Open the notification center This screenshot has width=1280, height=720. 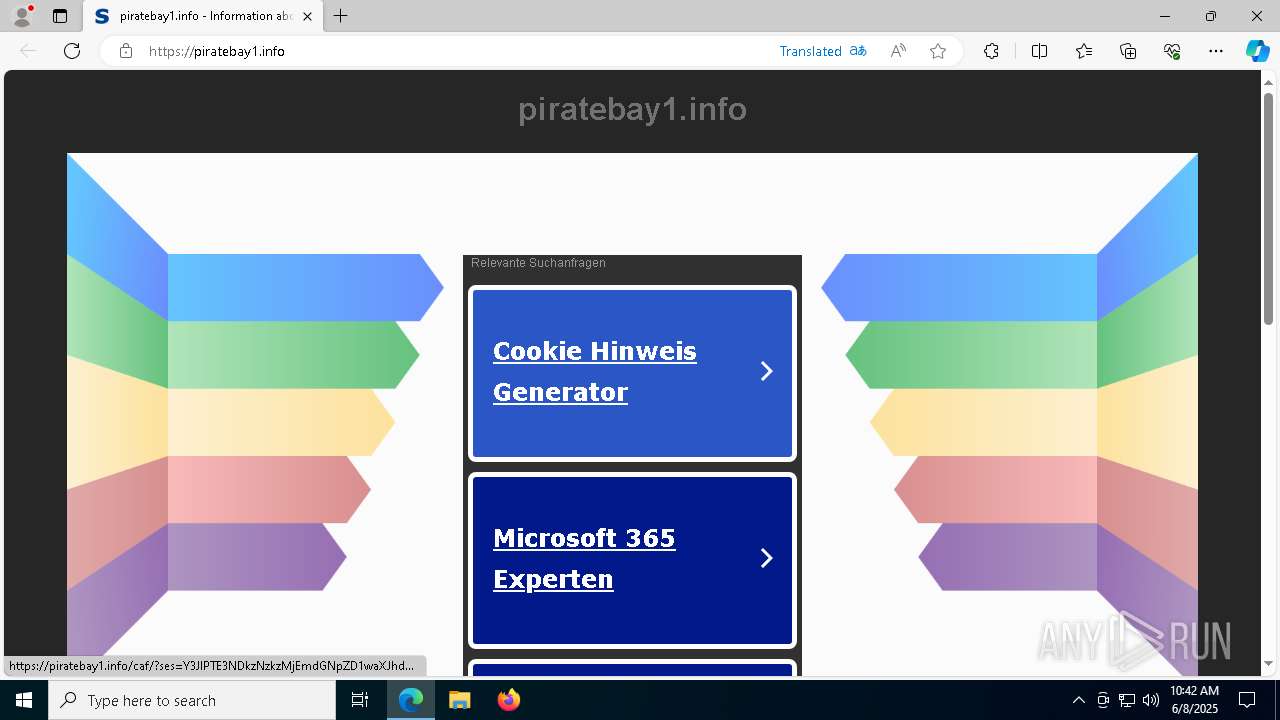pos(1247,700)
